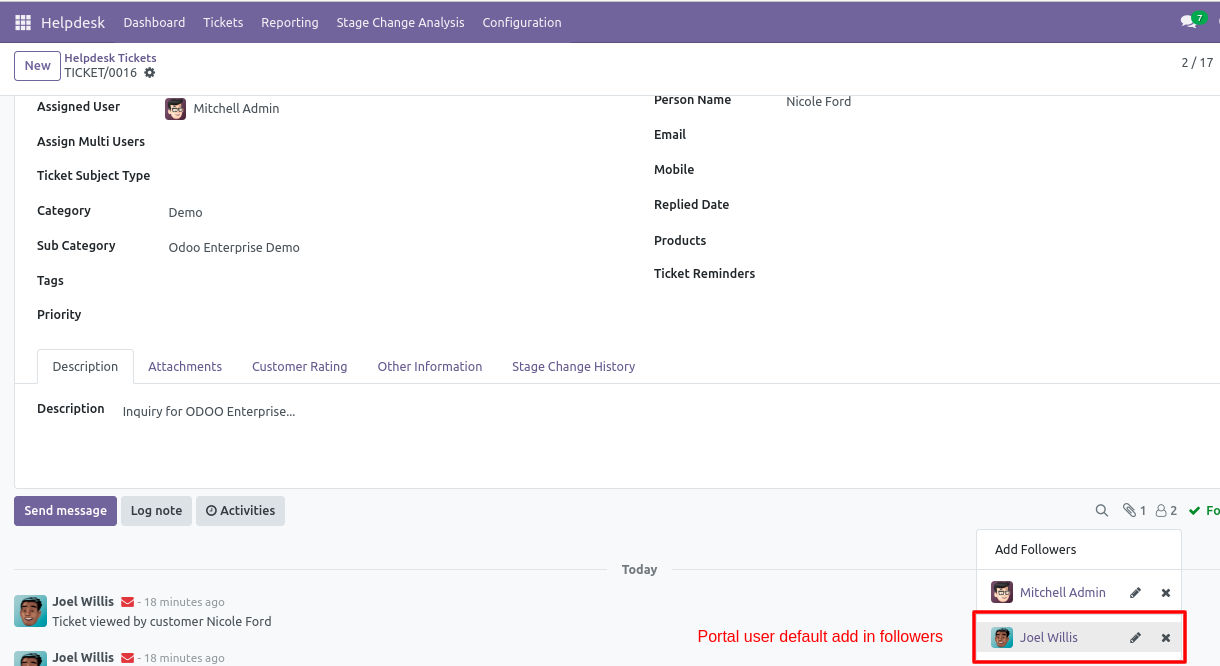Viewport: 1220px width, 666px height.
Task: Open Mitchell Admin follower link
Action: tap(1063, 593)
